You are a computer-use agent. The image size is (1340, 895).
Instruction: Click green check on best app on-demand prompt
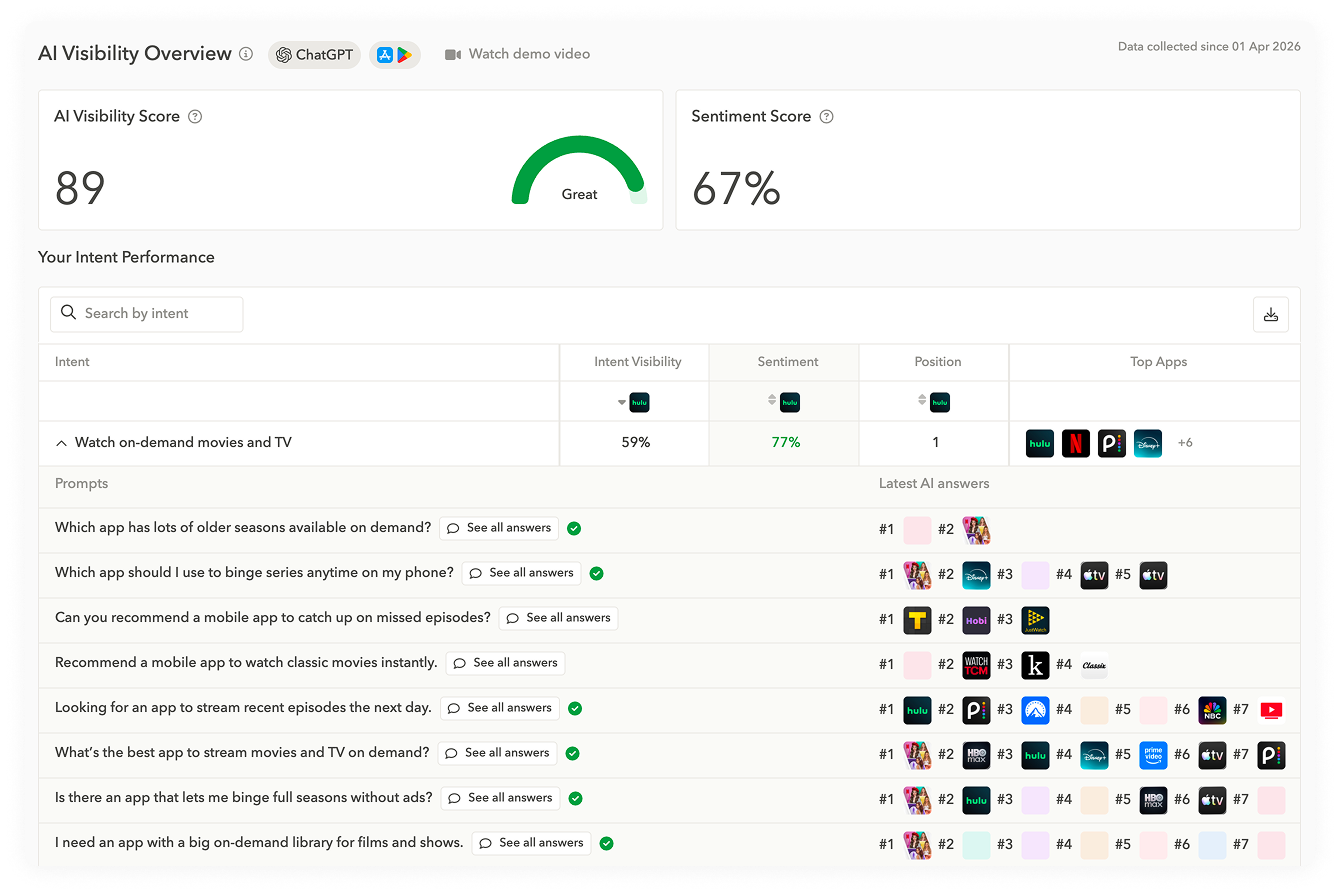pyautogui.click(x=573, y=753)
